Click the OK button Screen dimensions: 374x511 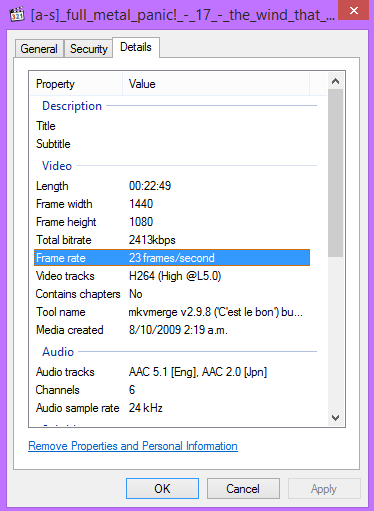(162, 489)
